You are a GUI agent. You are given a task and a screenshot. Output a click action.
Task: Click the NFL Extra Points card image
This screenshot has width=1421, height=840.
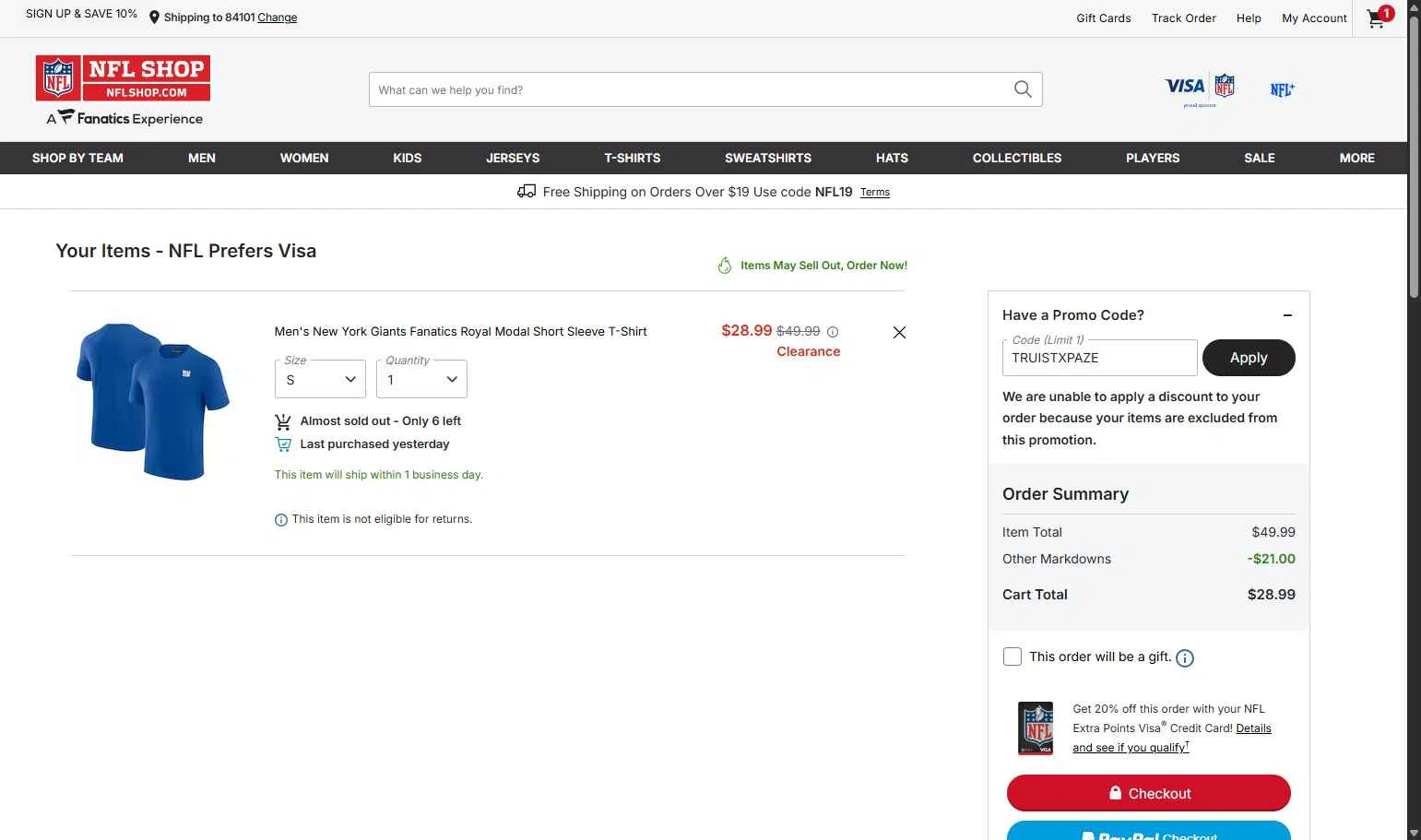click(x=1036, y=728)
